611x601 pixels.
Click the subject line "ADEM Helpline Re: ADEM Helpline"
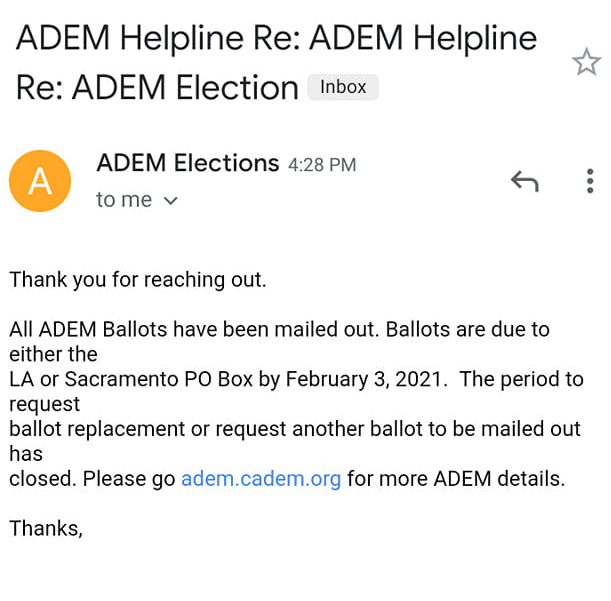coord(276,38)
